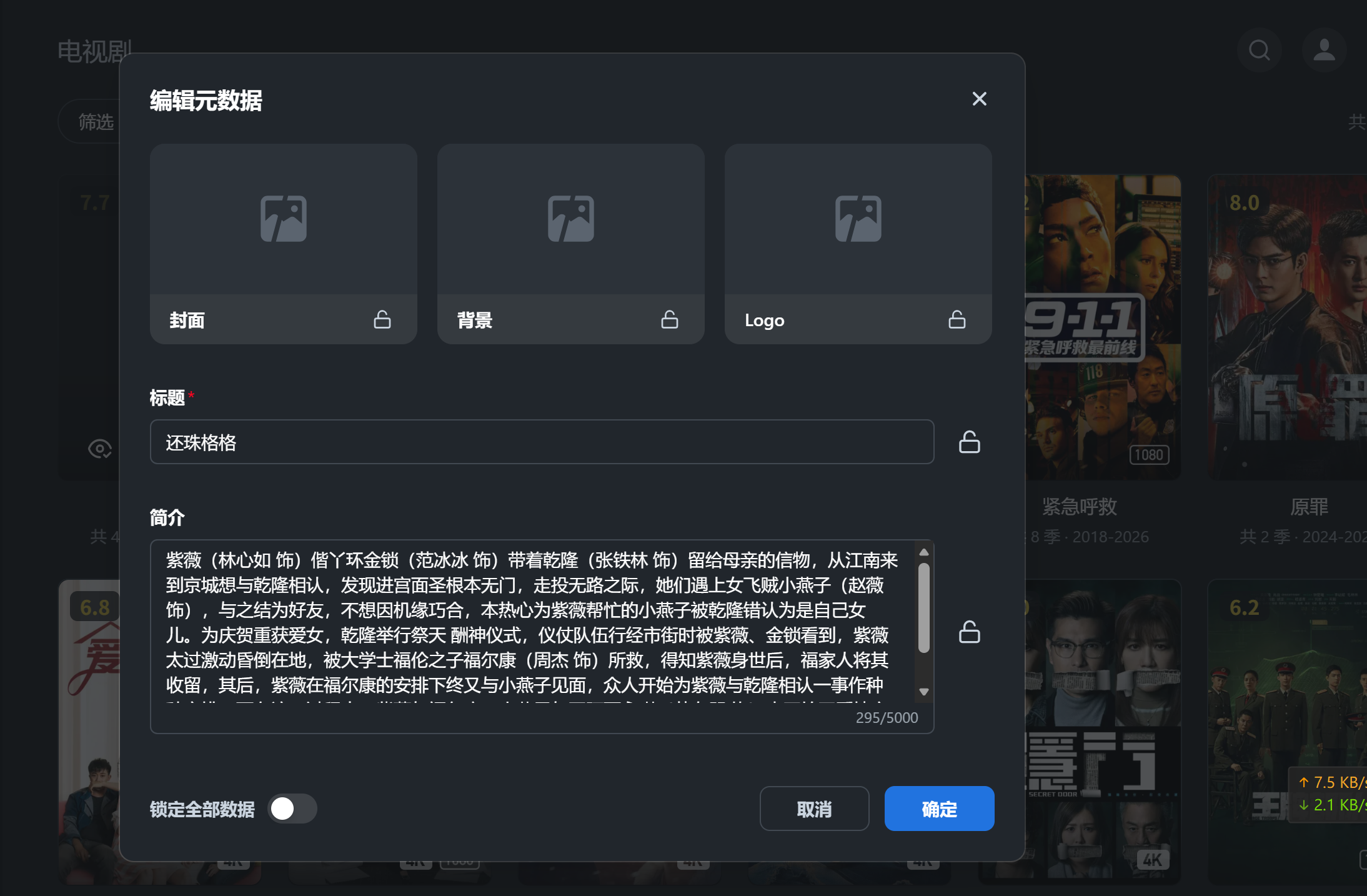Click the 标题 input with 还珠格格
The image size is (1367, 896).
542,442
